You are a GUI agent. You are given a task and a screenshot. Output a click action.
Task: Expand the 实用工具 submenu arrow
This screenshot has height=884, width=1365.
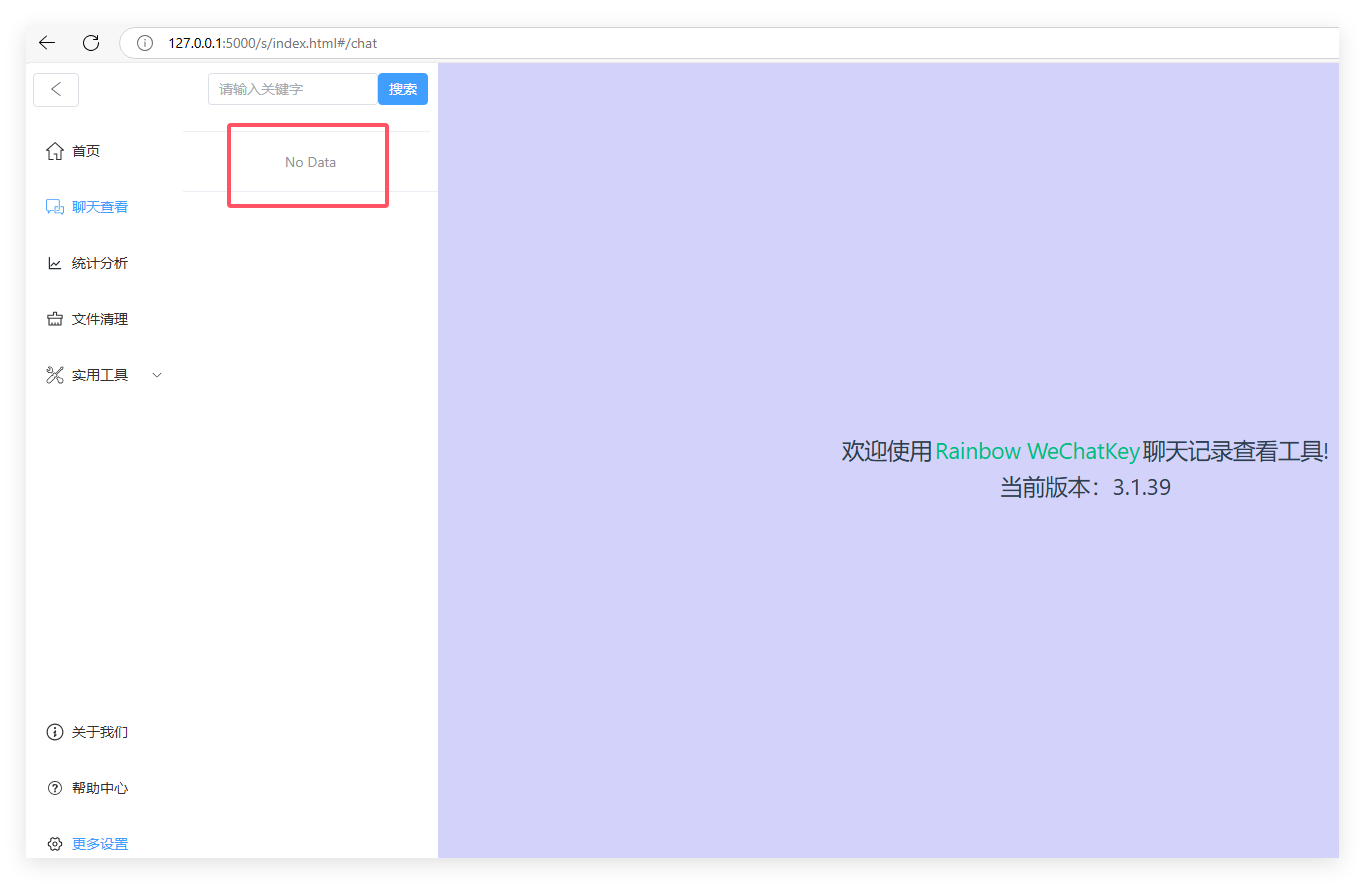156,375
